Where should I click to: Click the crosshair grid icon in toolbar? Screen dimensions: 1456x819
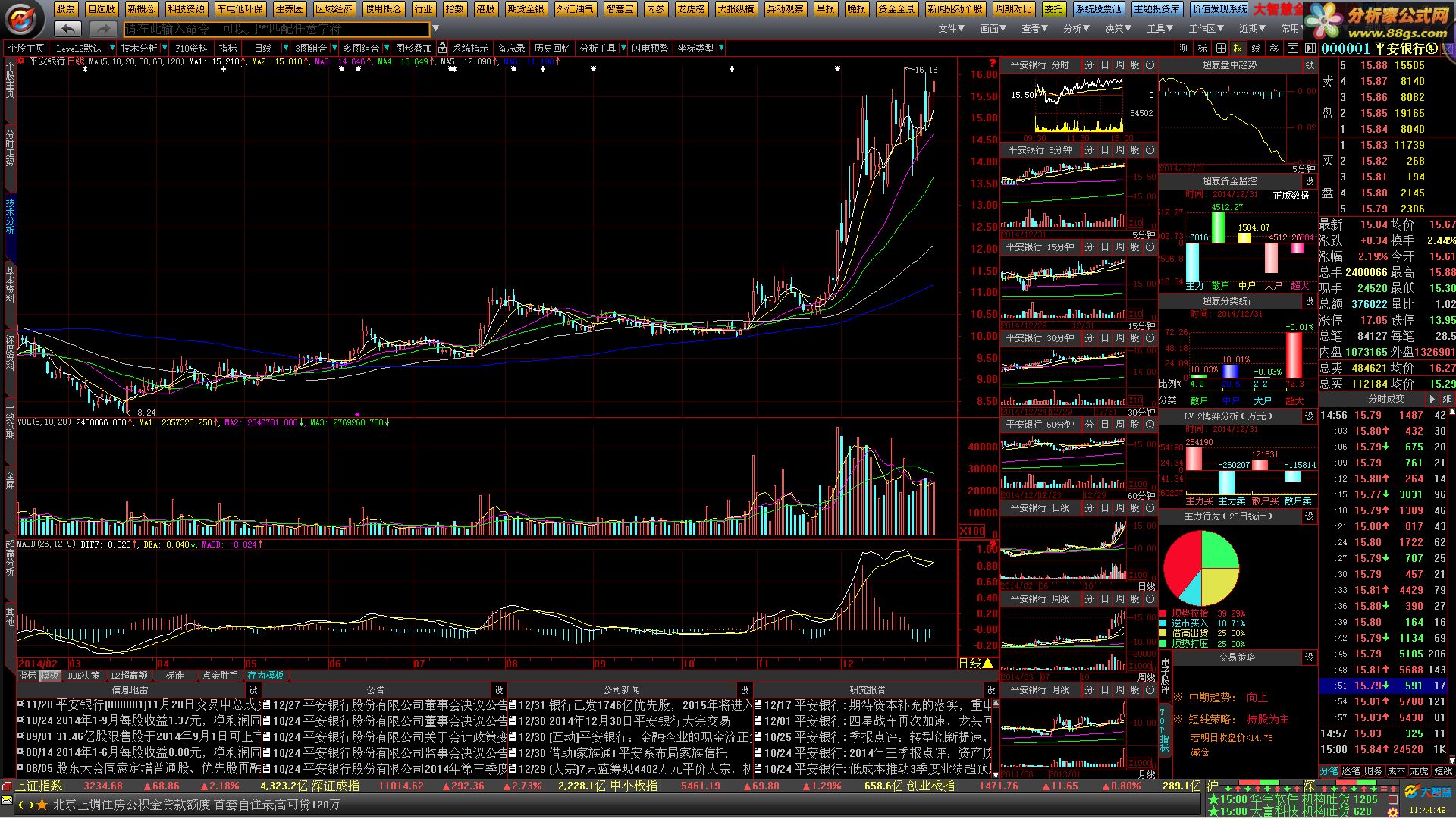point(1220,49)
